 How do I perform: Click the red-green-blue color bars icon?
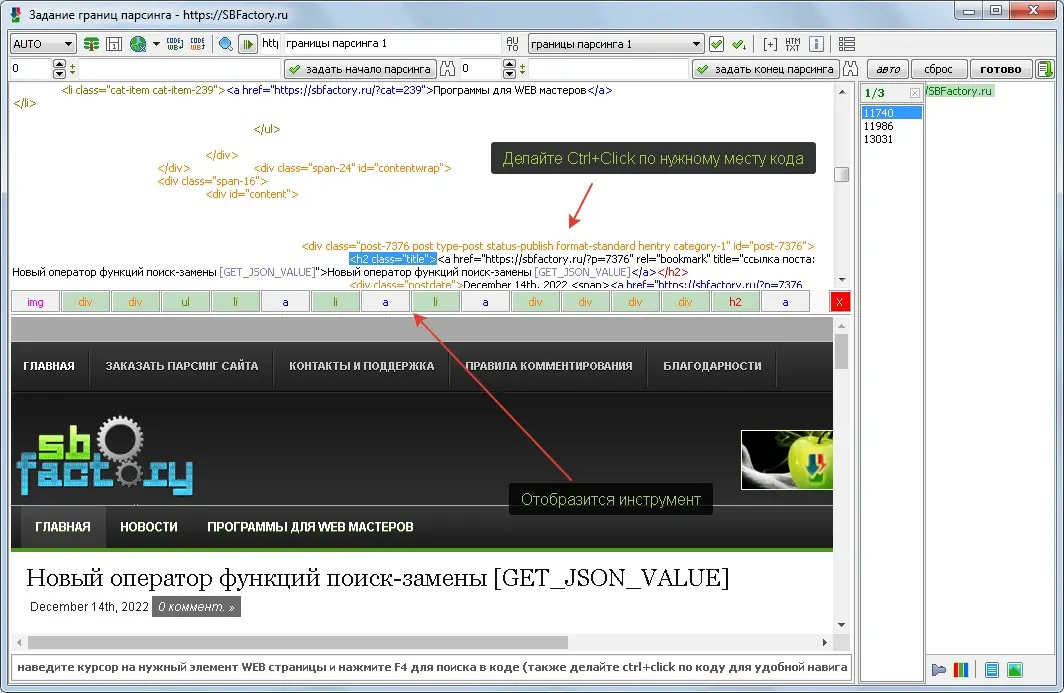(x=961, y=670)
